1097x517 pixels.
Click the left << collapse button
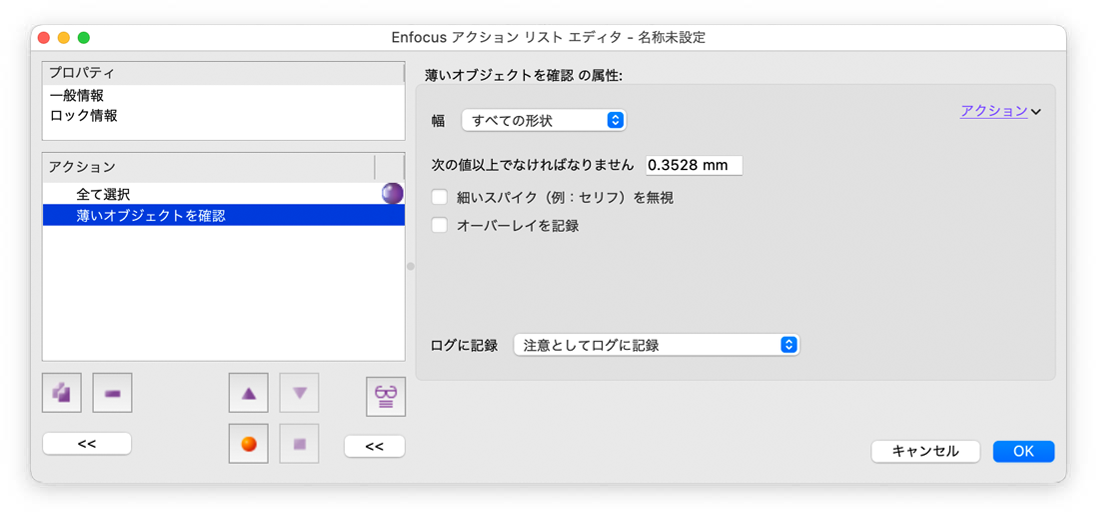[x=87, y=443]
